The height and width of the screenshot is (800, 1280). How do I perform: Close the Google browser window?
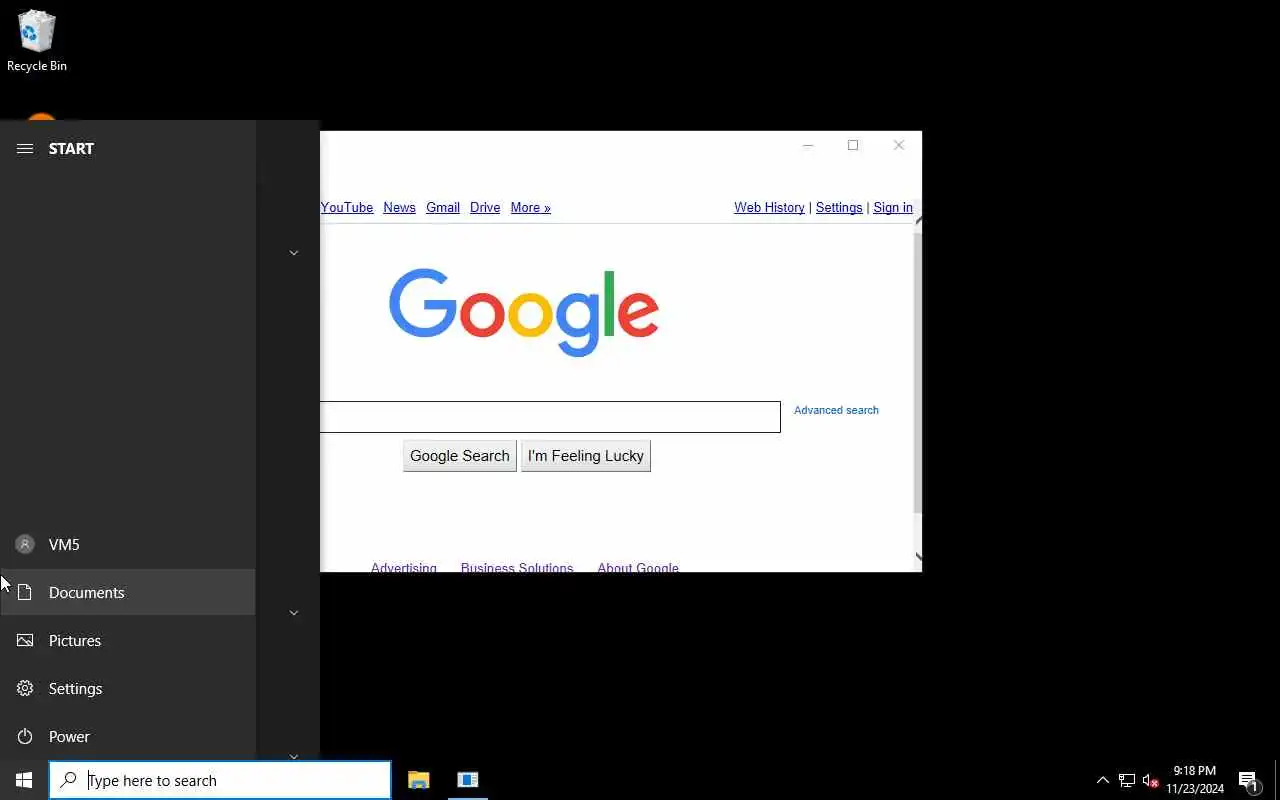pyautogui.click(x=898, y=145)
